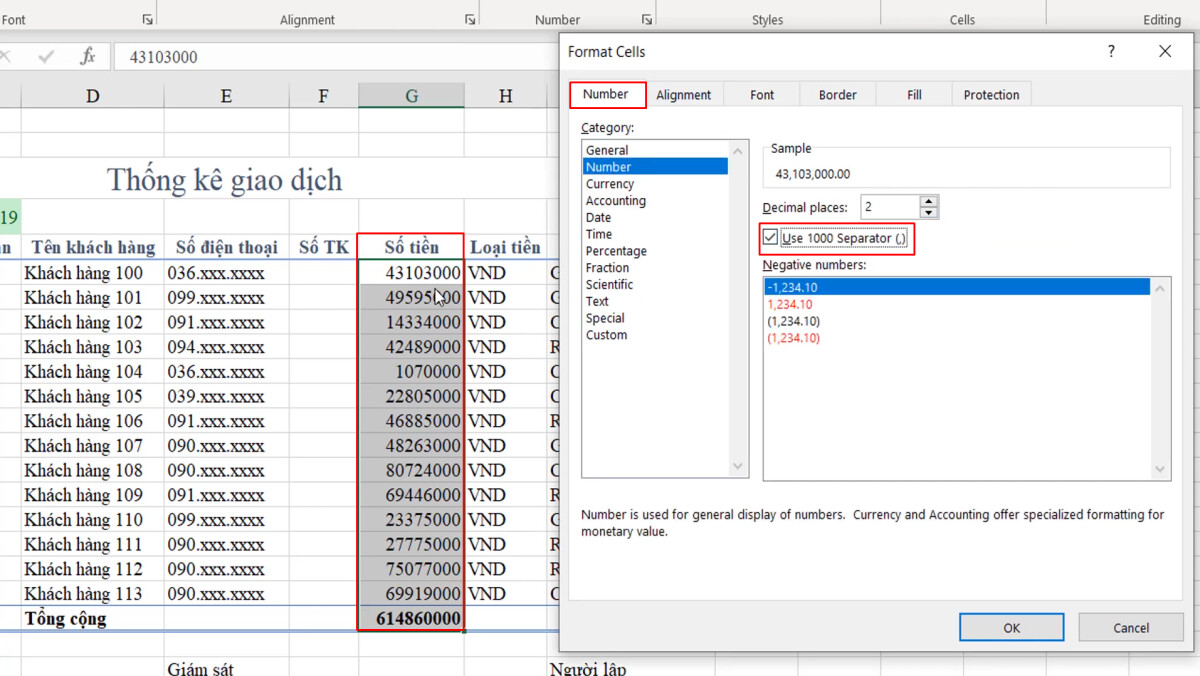Click the Người lập cell
Image resolution: width=1200 pixels, height=676 pixels.
point(588,667)
